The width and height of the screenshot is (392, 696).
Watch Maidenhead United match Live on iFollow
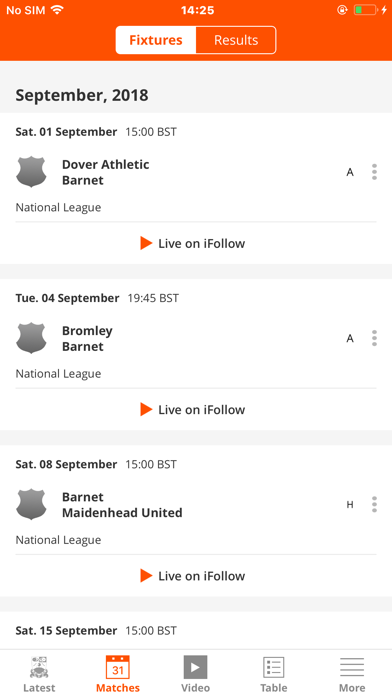click(x=193, y=576)
